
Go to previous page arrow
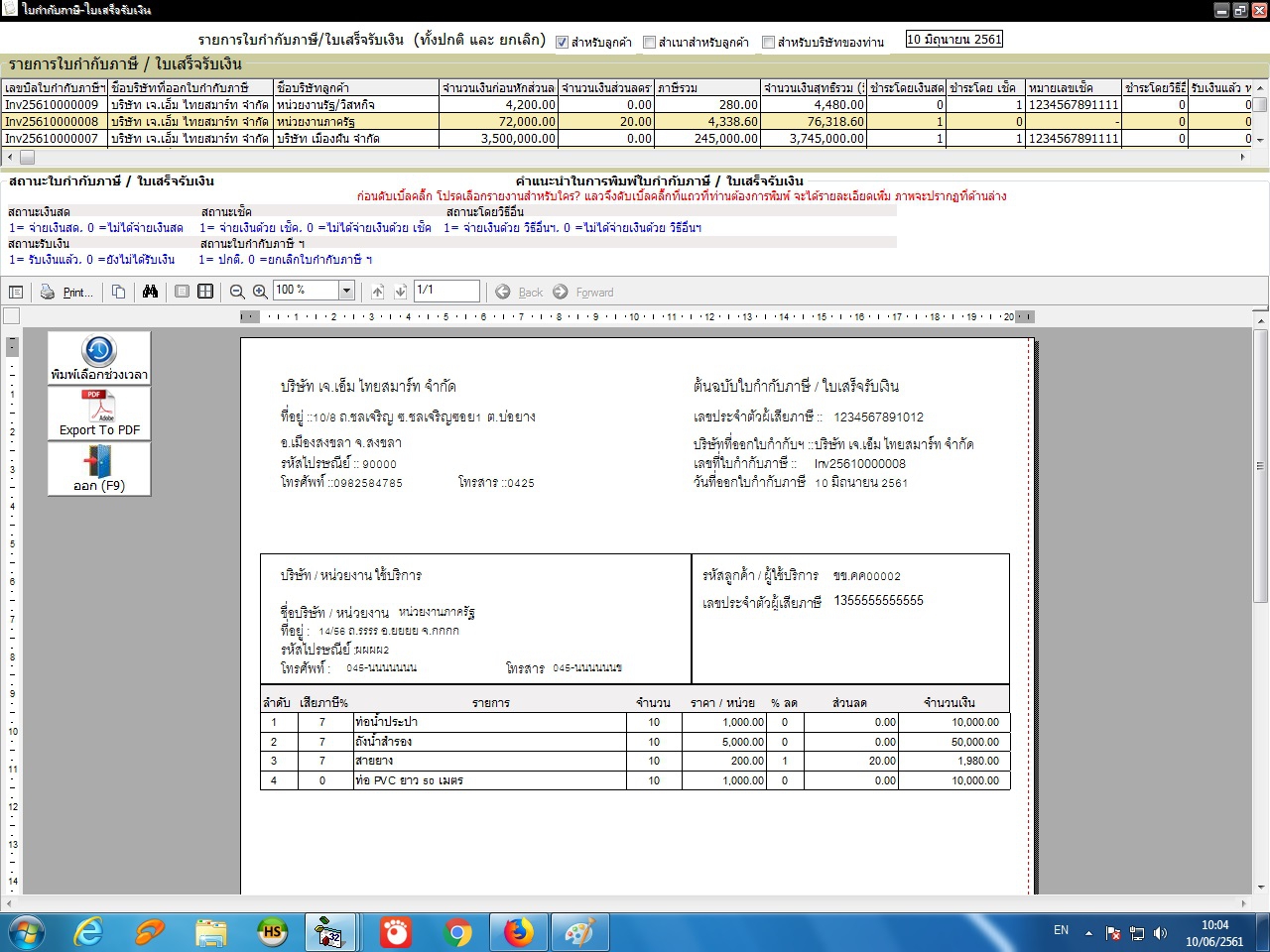pos(378,292)
